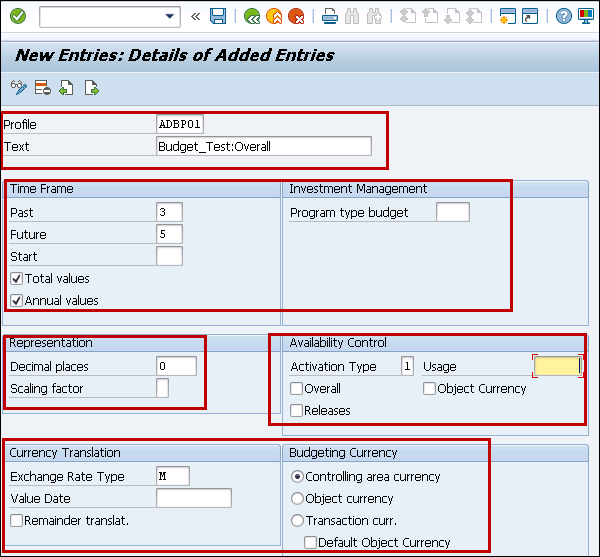
Task: Enable the Object Currency checkbox
Action: (429, 388)
